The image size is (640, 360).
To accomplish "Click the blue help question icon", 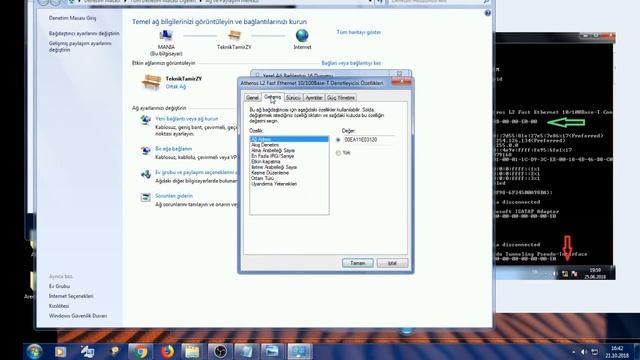I will pyautogui.click(x=487, y=13).
